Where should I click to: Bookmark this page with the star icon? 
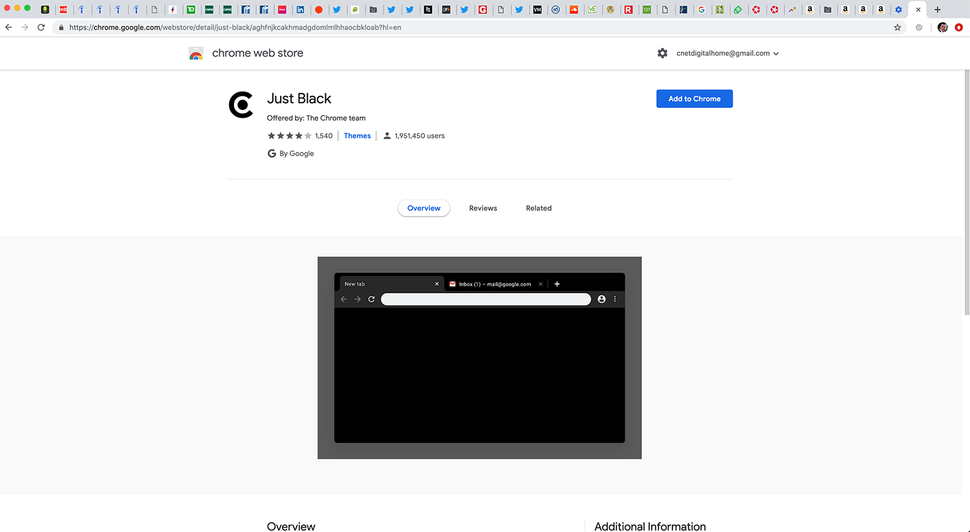pos(897,27)
